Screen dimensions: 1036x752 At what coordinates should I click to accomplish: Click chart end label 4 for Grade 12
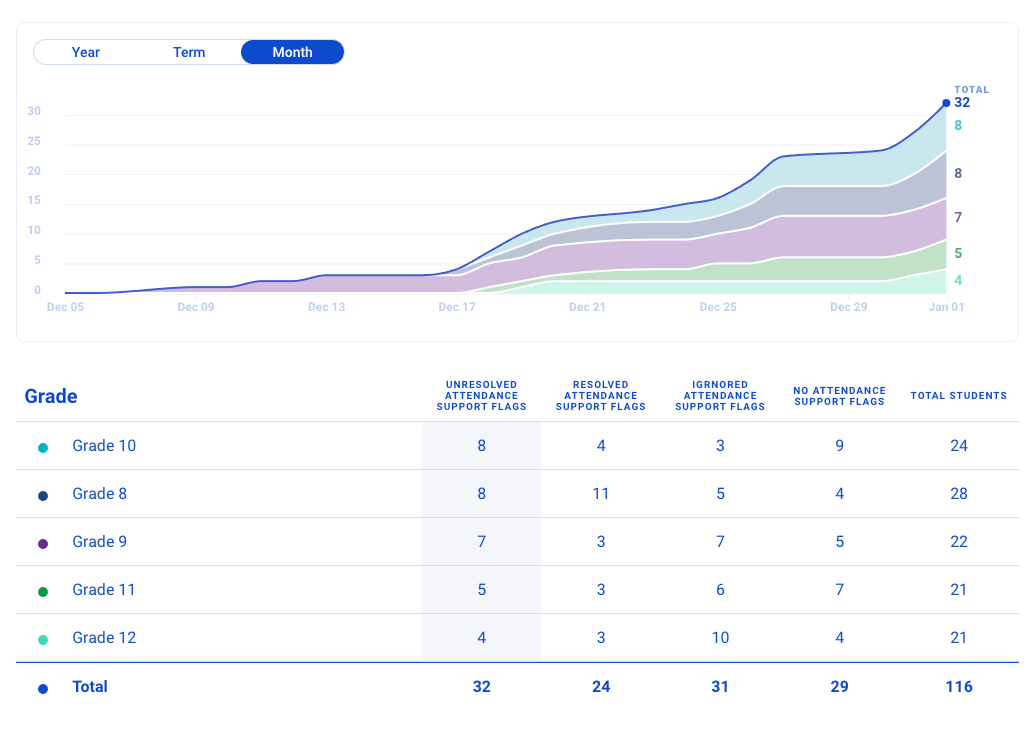click(958, 280)
